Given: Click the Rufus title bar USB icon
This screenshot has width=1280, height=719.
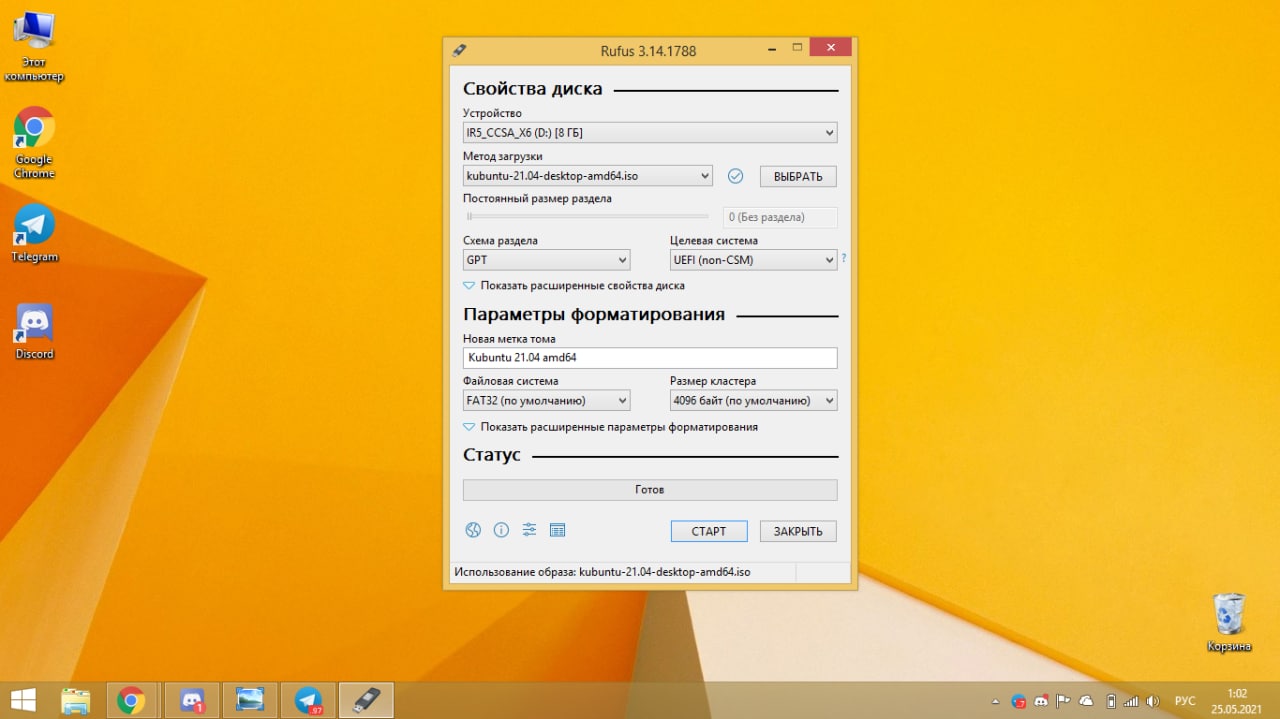Looking at the screenshot, I should click(x=459, y=50).
